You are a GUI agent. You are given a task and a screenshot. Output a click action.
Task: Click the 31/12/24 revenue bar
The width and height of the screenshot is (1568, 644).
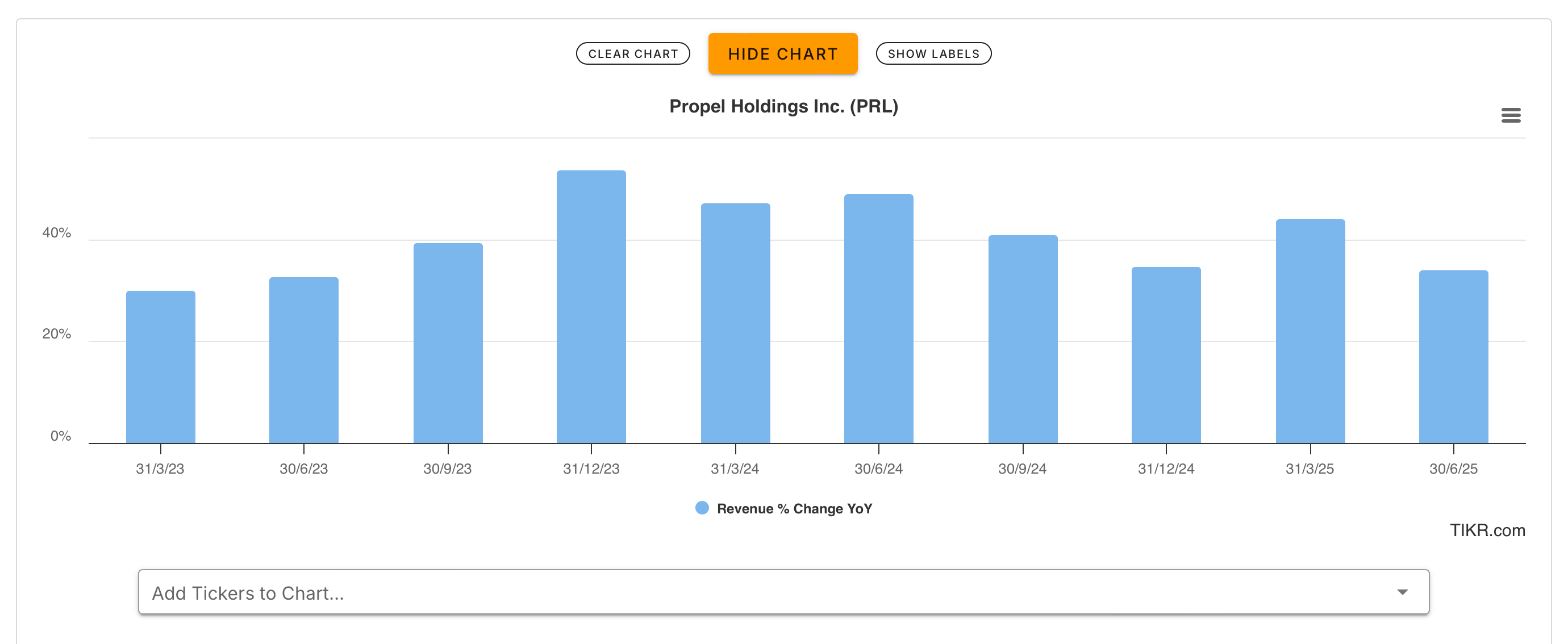pyautogui.click(x=1166, y=355)
